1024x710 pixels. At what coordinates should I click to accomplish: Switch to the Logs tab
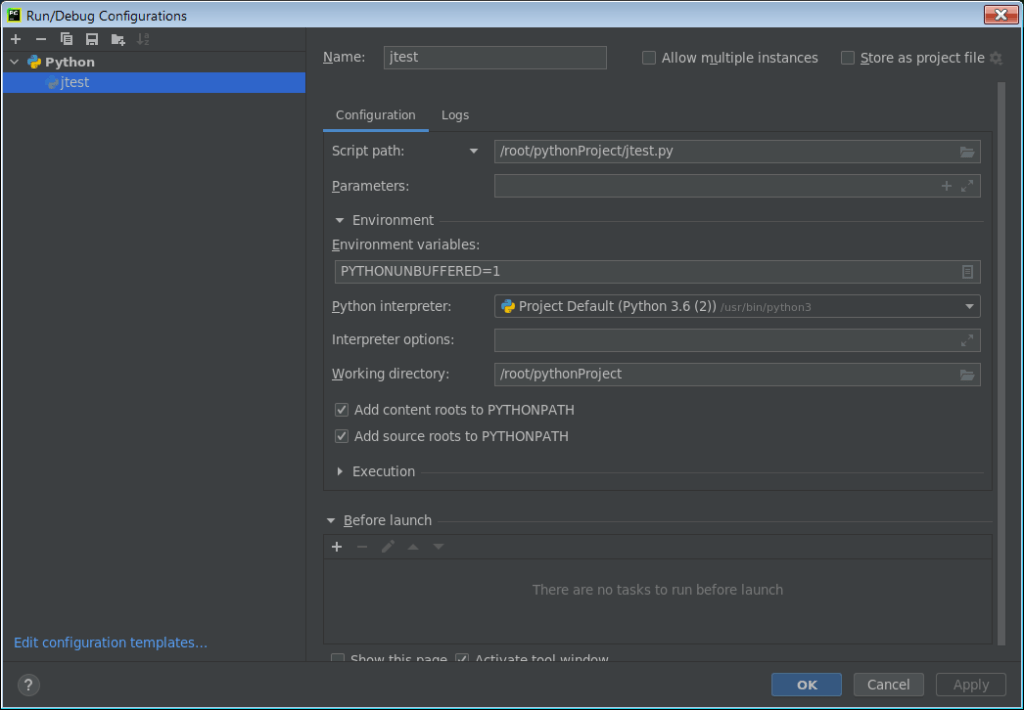coord(455,115)
